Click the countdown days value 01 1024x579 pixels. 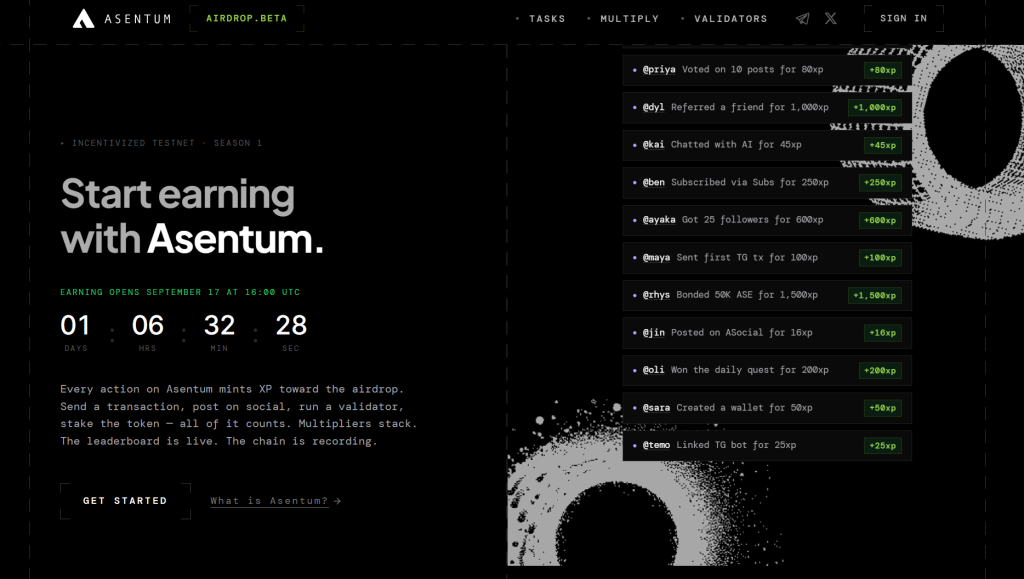coord(75,325)
